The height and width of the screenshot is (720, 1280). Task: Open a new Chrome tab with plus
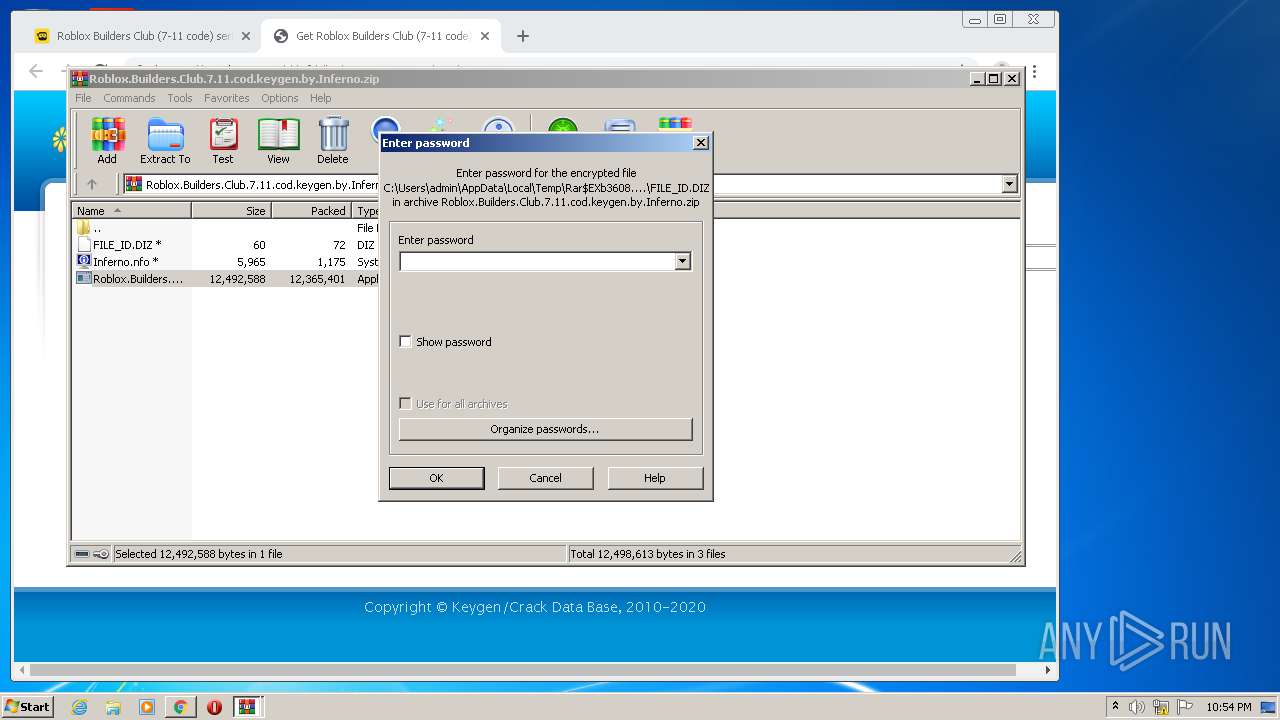tap(523, 36)
